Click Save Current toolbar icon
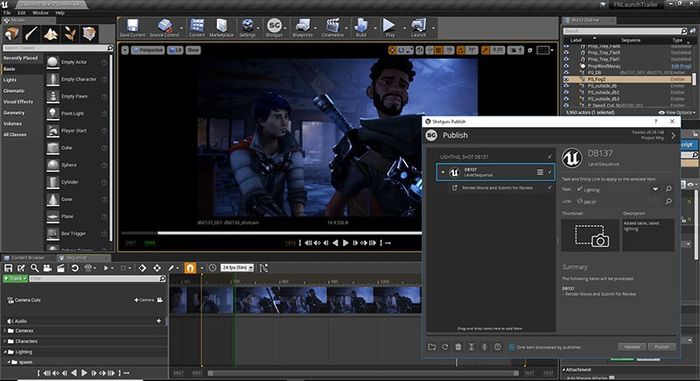700x381 pixels. pyautogui.click(x=132, y=27)
